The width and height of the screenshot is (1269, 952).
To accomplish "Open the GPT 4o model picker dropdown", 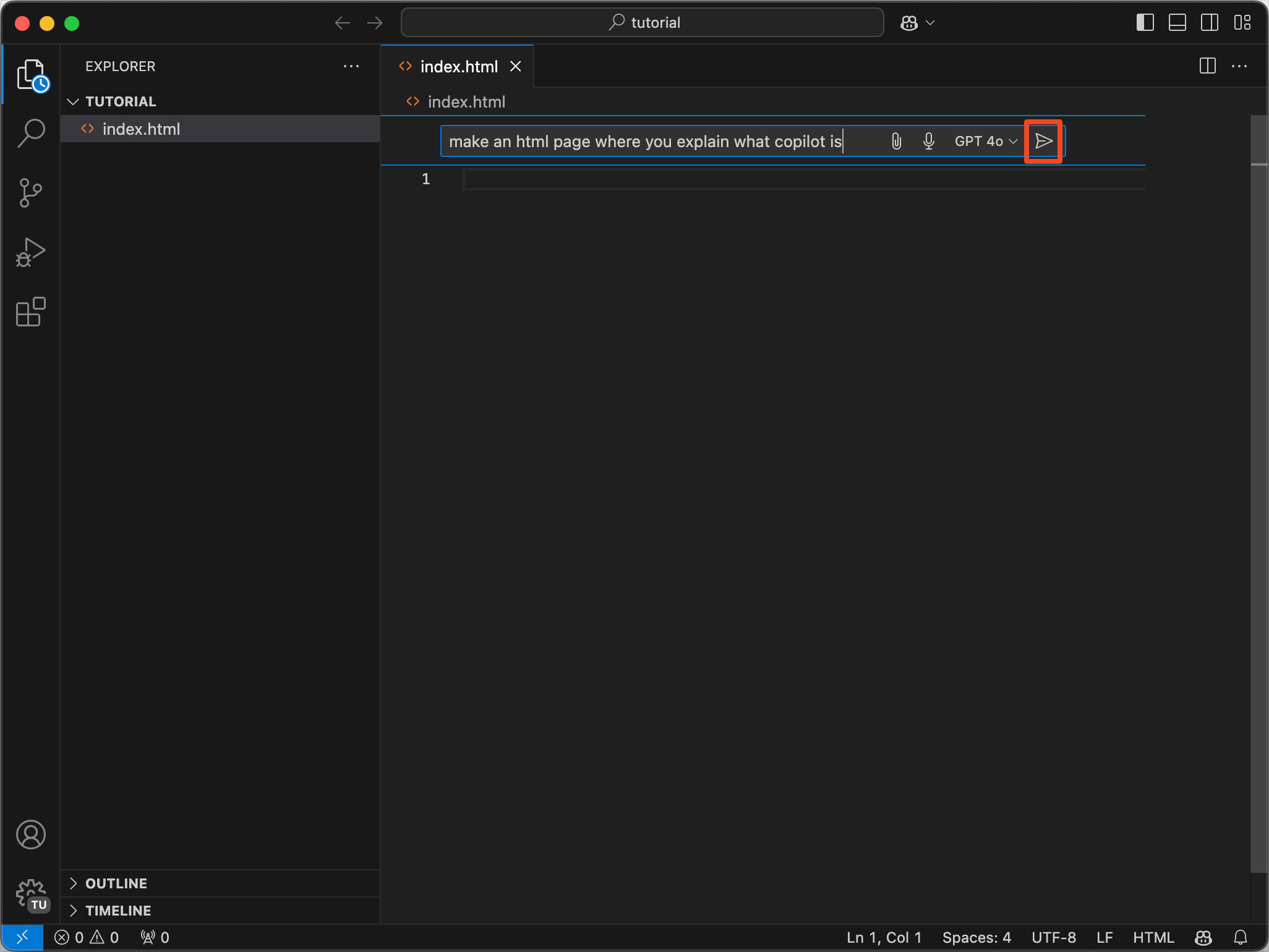I will point(985,142).
